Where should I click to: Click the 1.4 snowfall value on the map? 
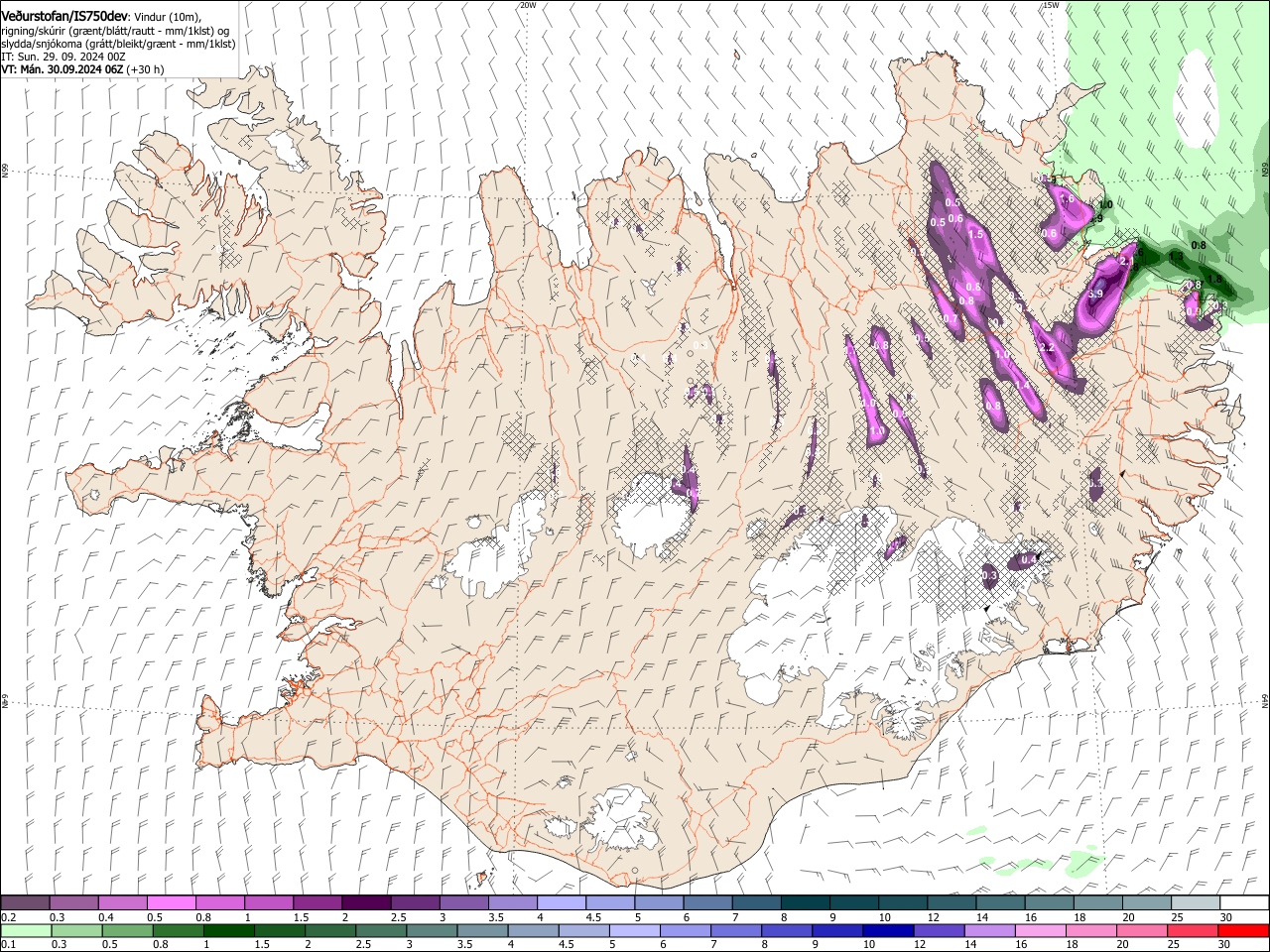coord(1022,385)
